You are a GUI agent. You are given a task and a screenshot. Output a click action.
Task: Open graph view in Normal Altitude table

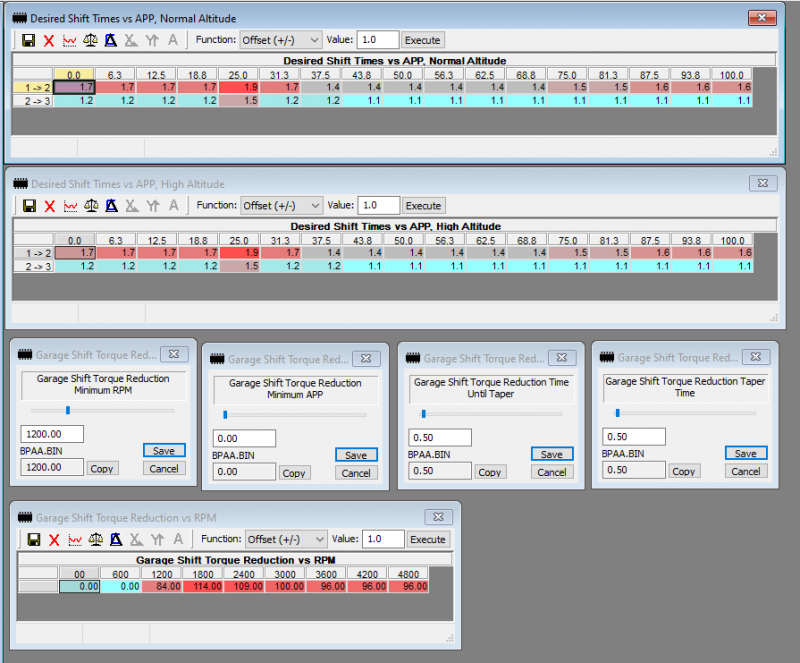point(70,40)
